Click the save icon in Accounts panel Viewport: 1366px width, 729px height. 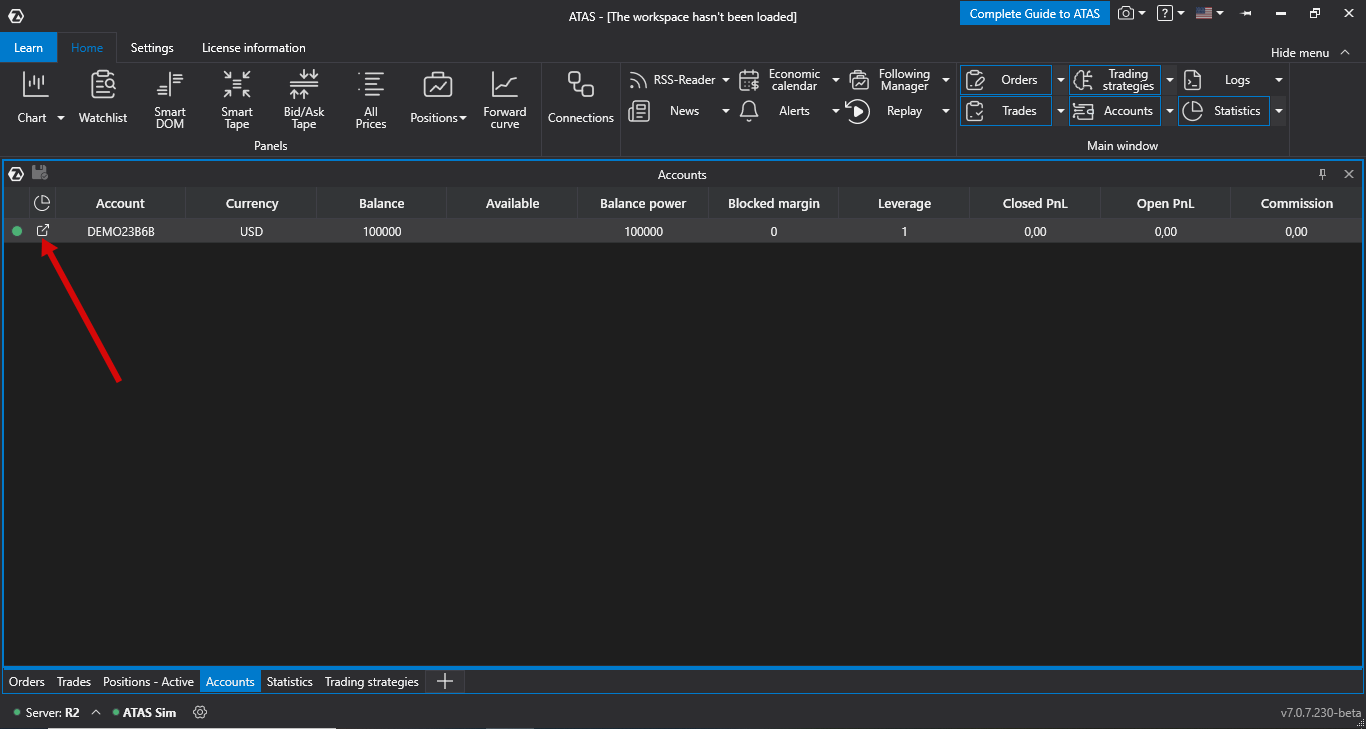40,173
